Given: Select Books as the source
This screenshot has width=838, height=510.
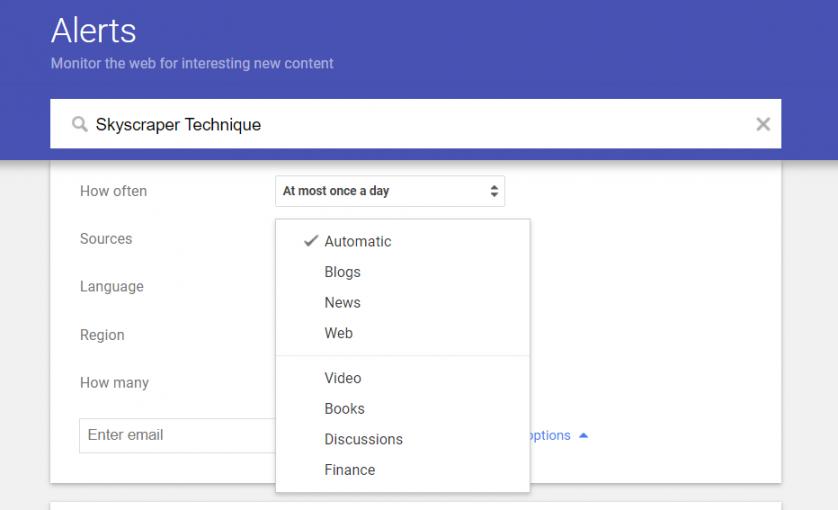Looking at the screenshot, I should coord(344,409).
